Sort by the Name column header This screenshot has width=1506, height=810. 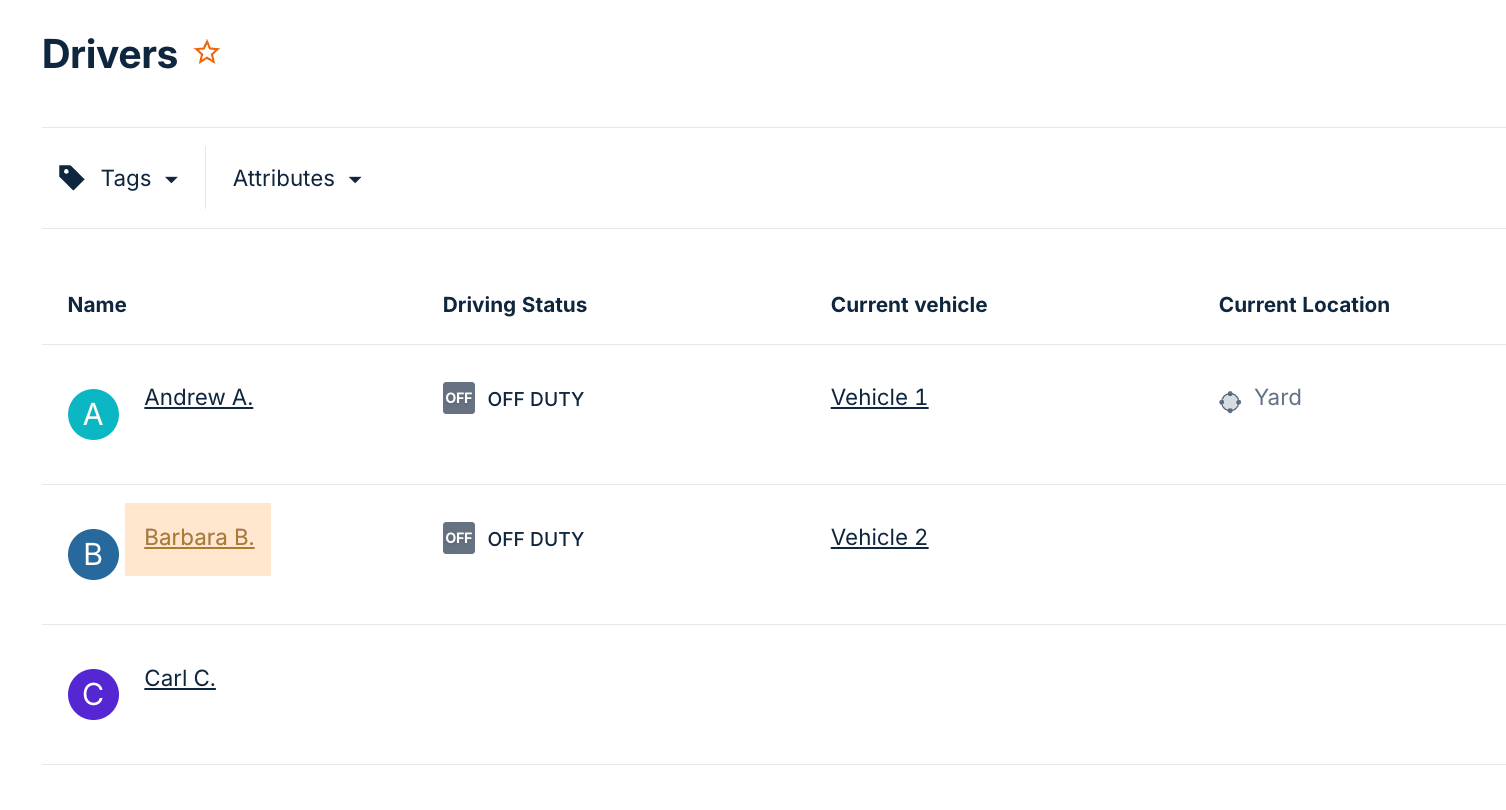click(96, 304)
